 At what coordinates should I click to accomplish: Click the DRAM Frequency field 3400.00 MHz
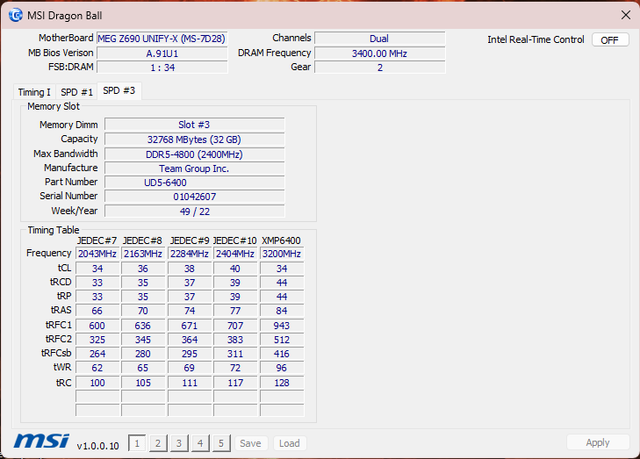(x=380, y=53)
